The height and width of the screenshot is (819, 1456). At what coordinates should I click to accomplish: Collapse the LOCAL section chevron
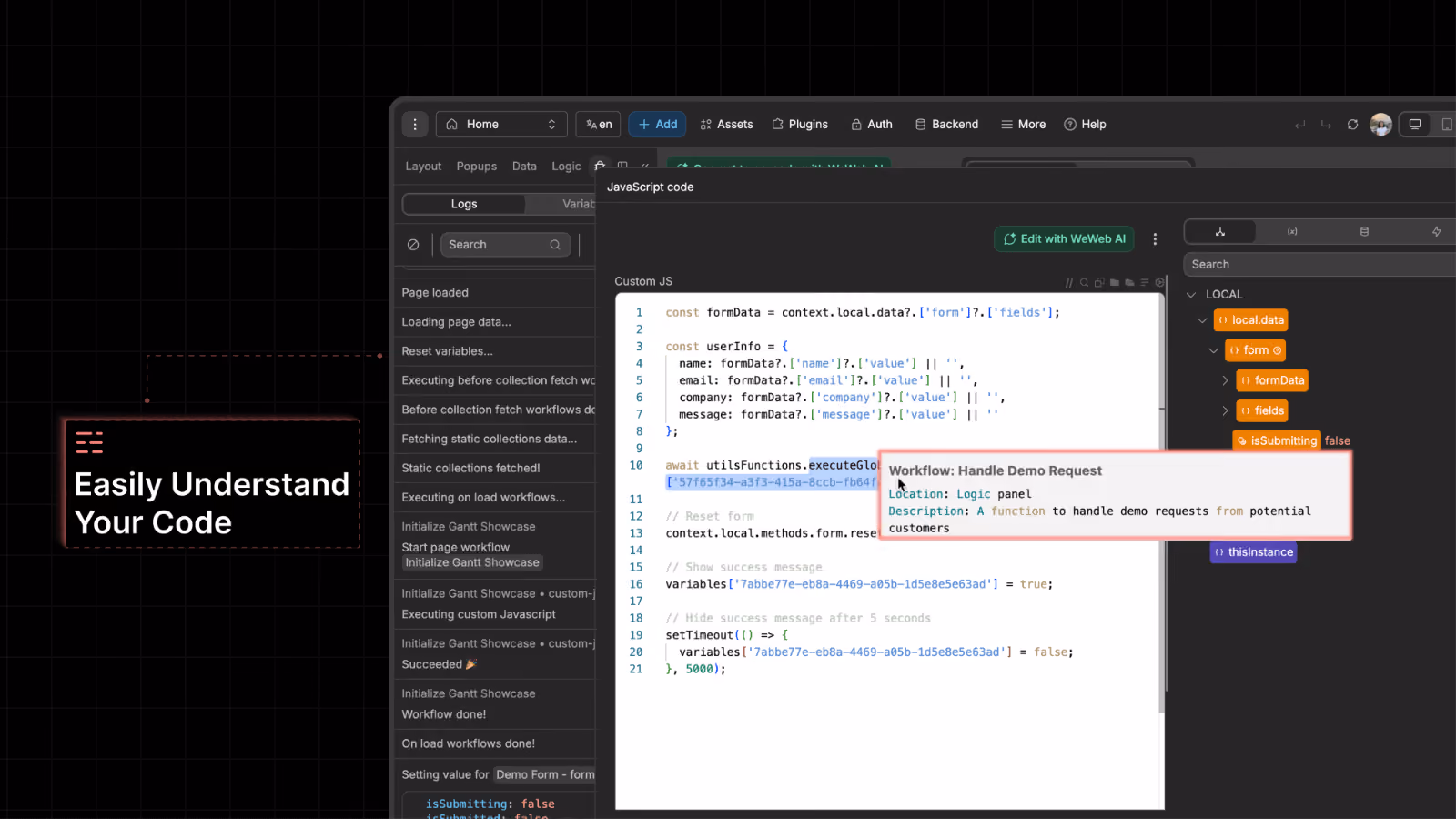[x=1191, y=295]
